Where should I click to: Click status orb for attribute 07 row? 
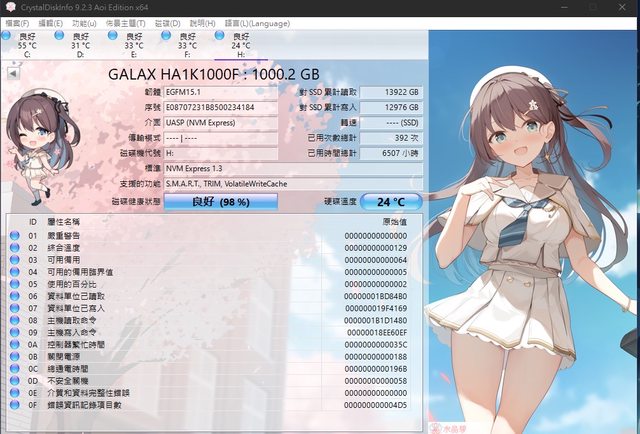(15, 308)
